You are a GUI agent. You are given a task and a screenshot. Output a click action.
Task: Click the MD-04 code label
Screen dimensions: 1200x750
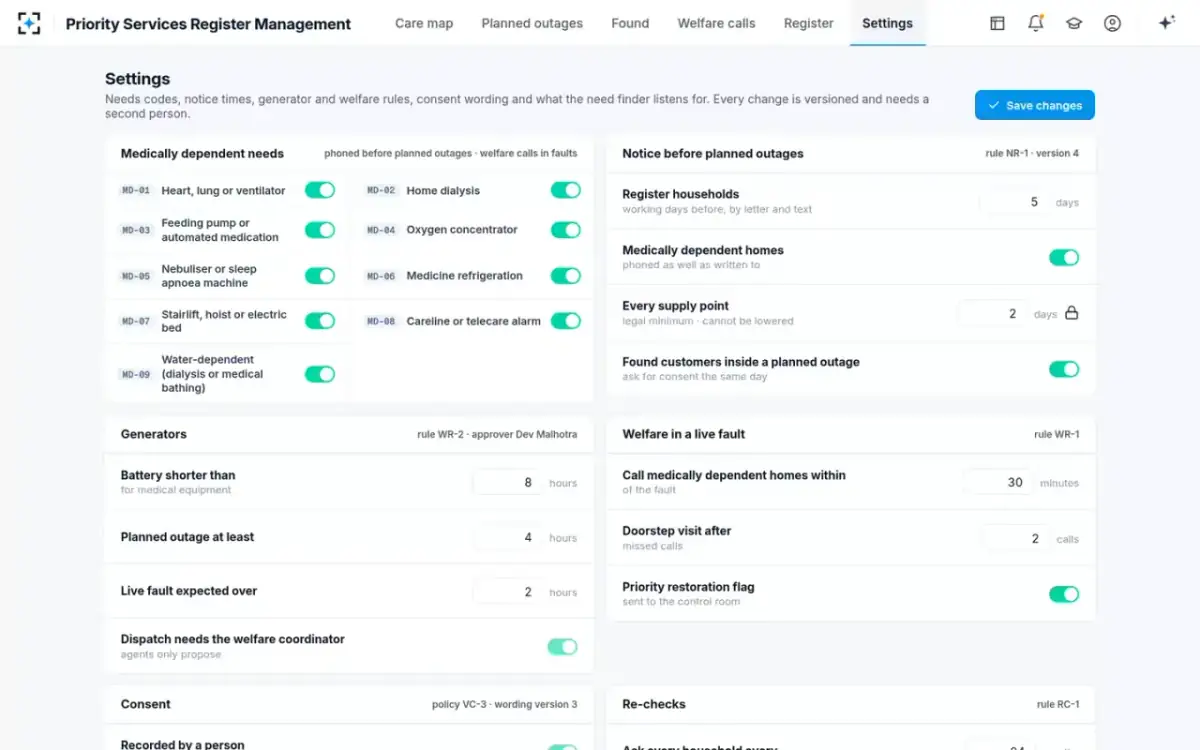pos(381,230)
